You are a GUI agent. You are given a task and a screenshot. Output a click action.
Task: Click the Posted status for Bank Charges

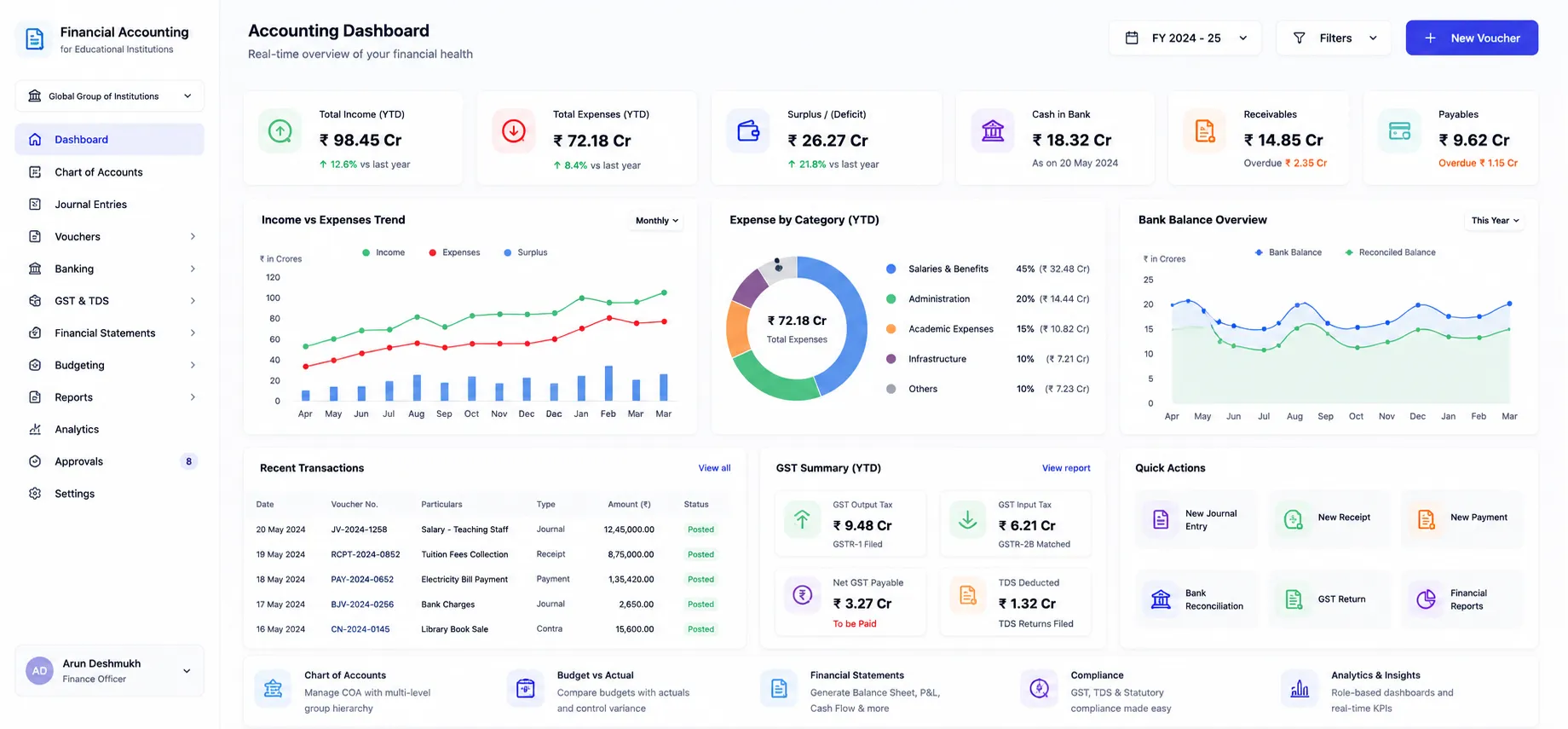(700, 605)
